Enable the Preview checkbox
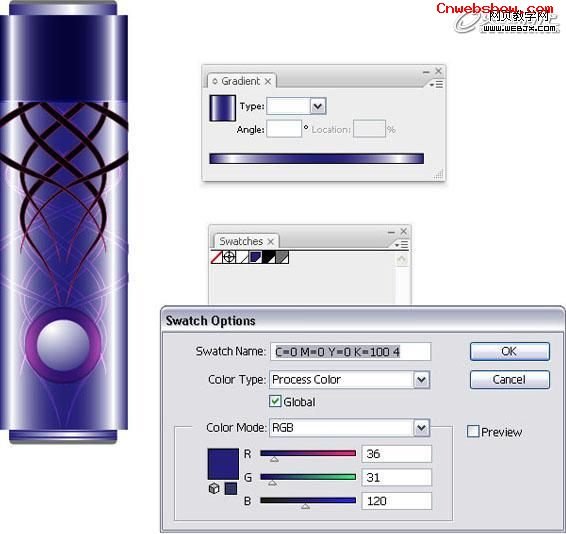 473,431
